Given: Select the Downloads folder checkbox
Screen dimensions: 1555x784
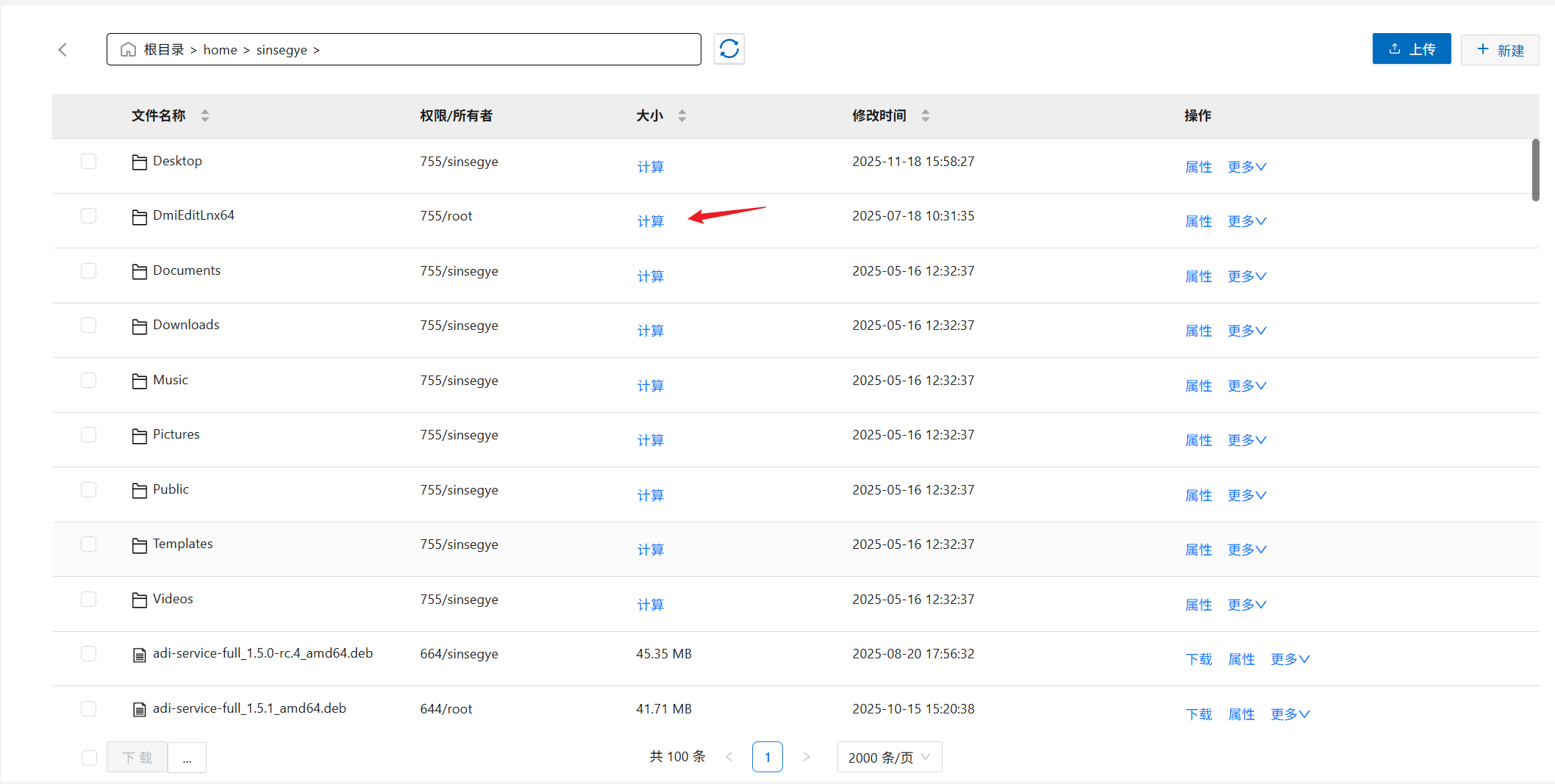Looking at the screenshot, I should pos(89,325).
